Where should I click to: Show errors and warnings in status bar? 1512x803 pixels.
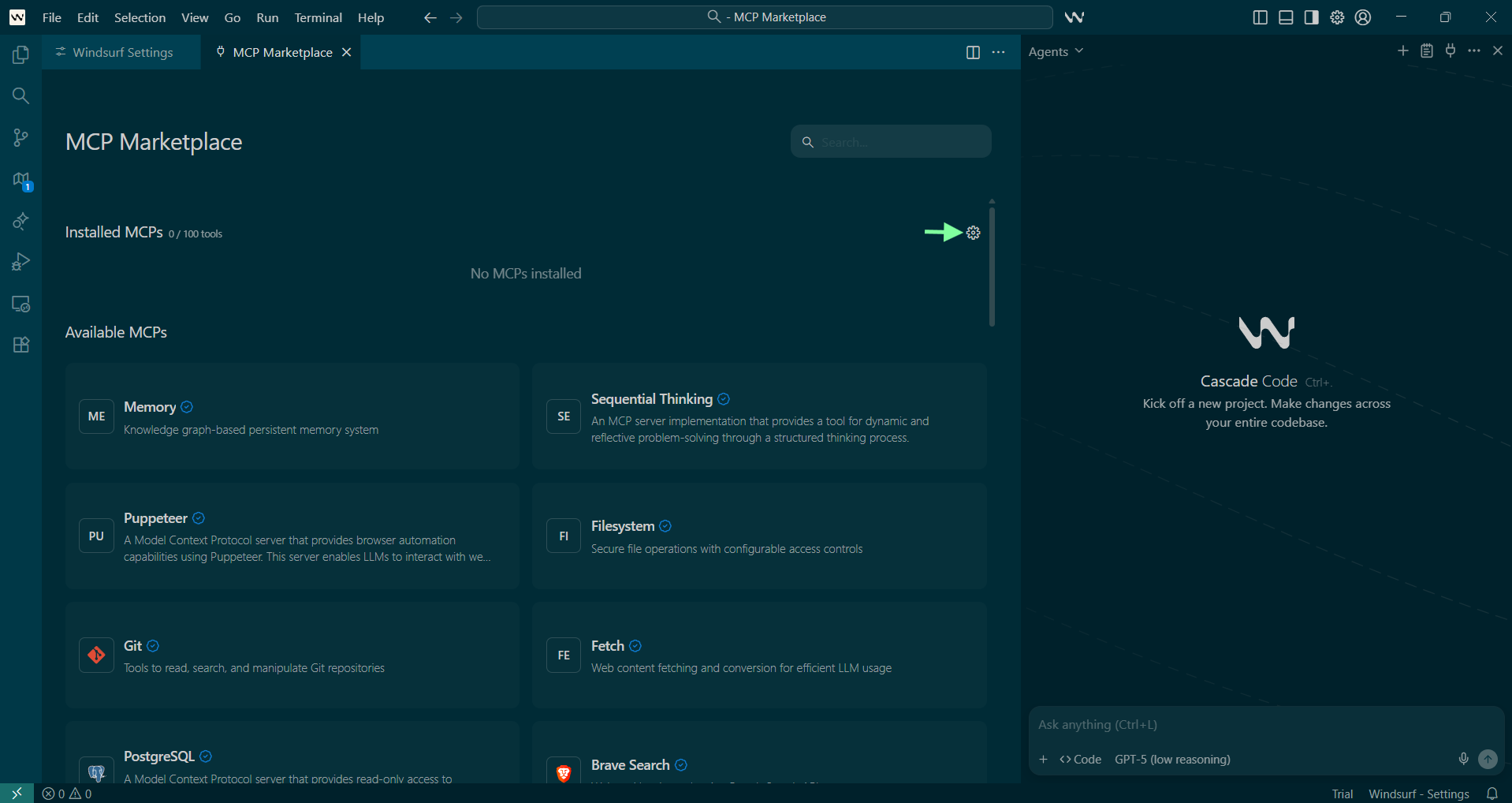coord(67,794)
